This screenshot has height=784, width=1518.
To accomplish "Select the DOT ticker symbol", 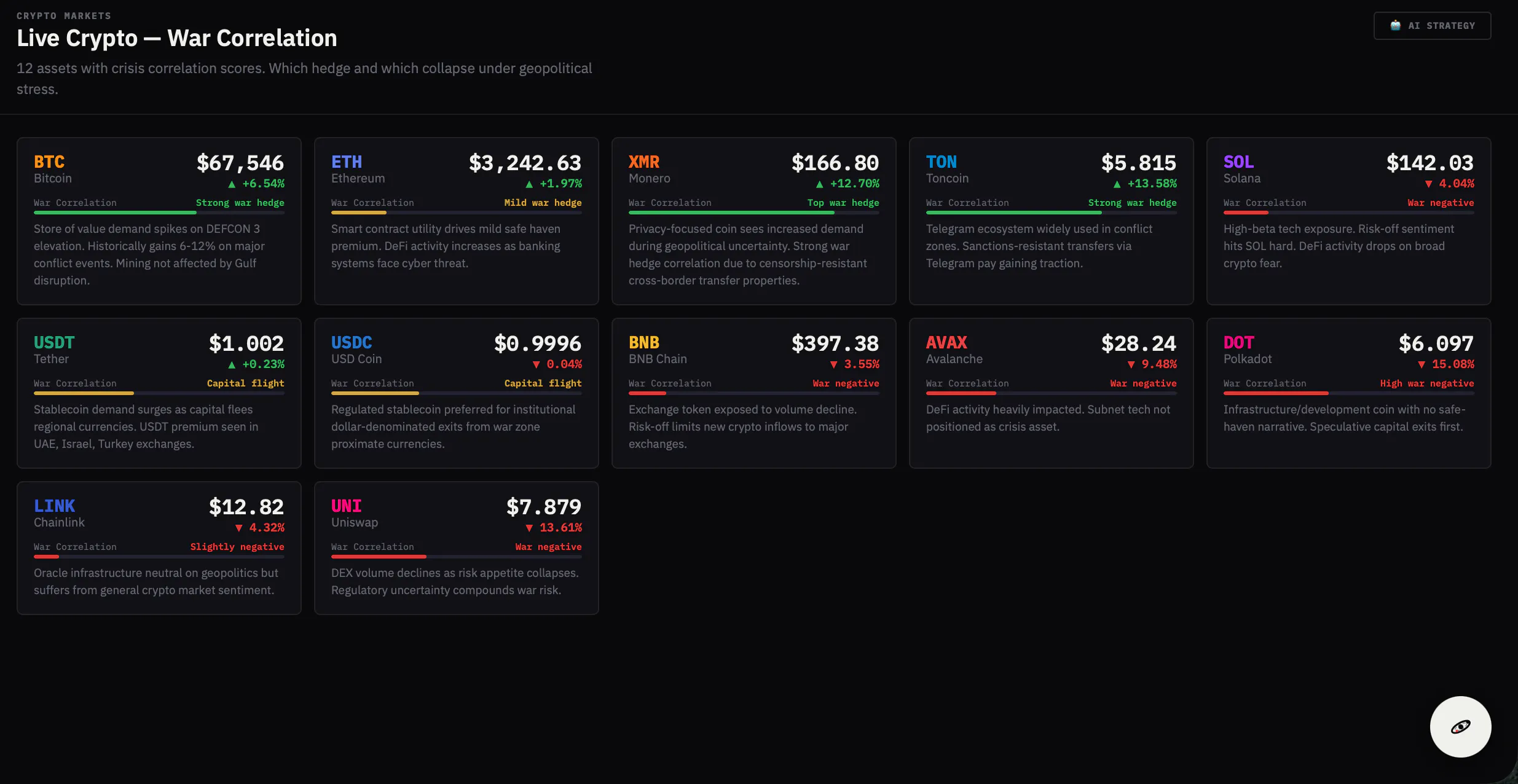I will coord(1238,343).
